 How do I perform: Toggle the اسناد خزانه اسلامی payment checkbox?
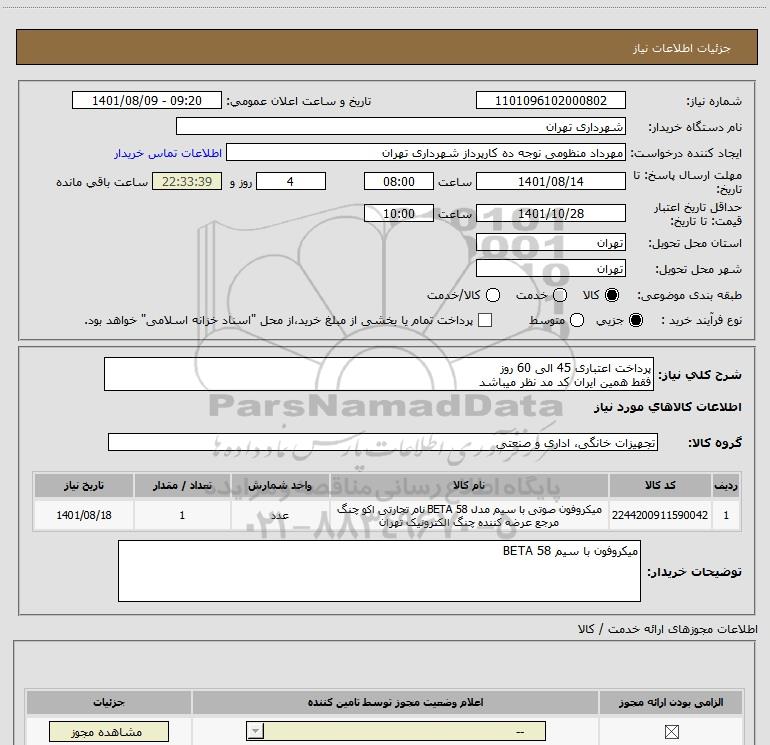point(485,320)
